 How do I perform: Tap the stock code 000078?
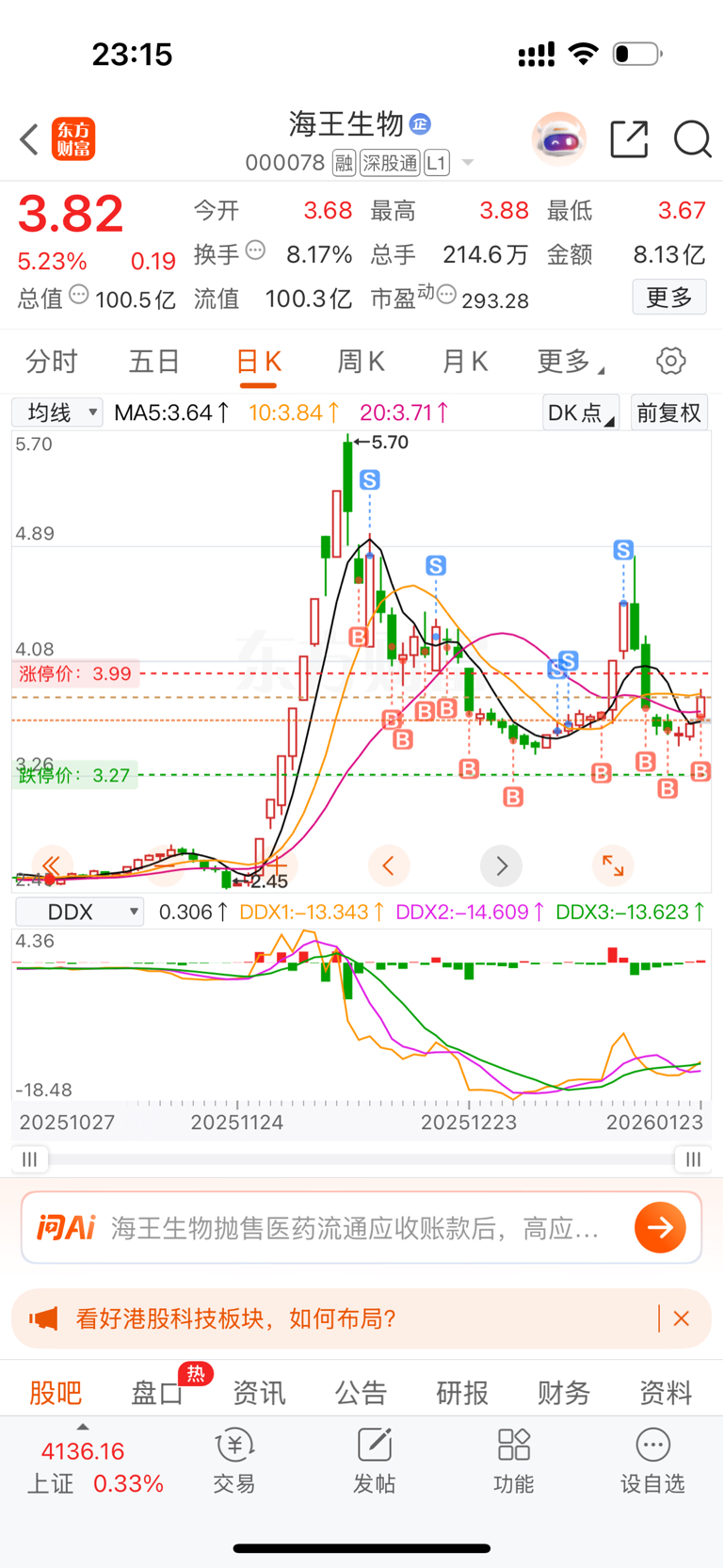click(285, 163)
